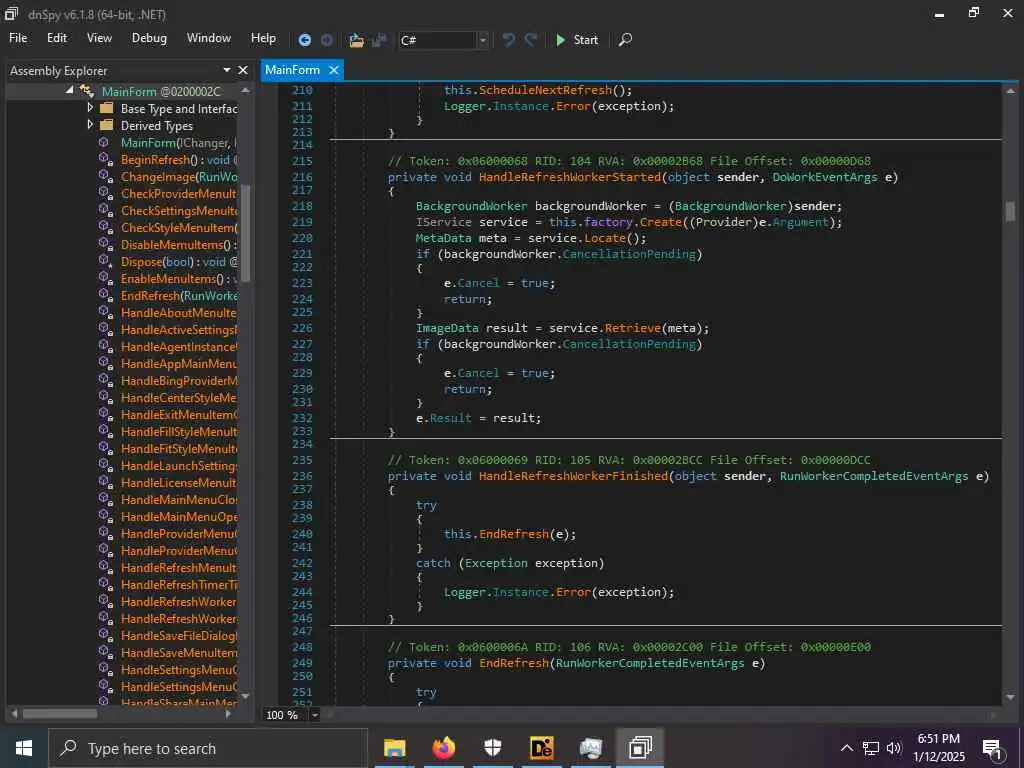Close the Assembly Explorer panel

(243, 70)
